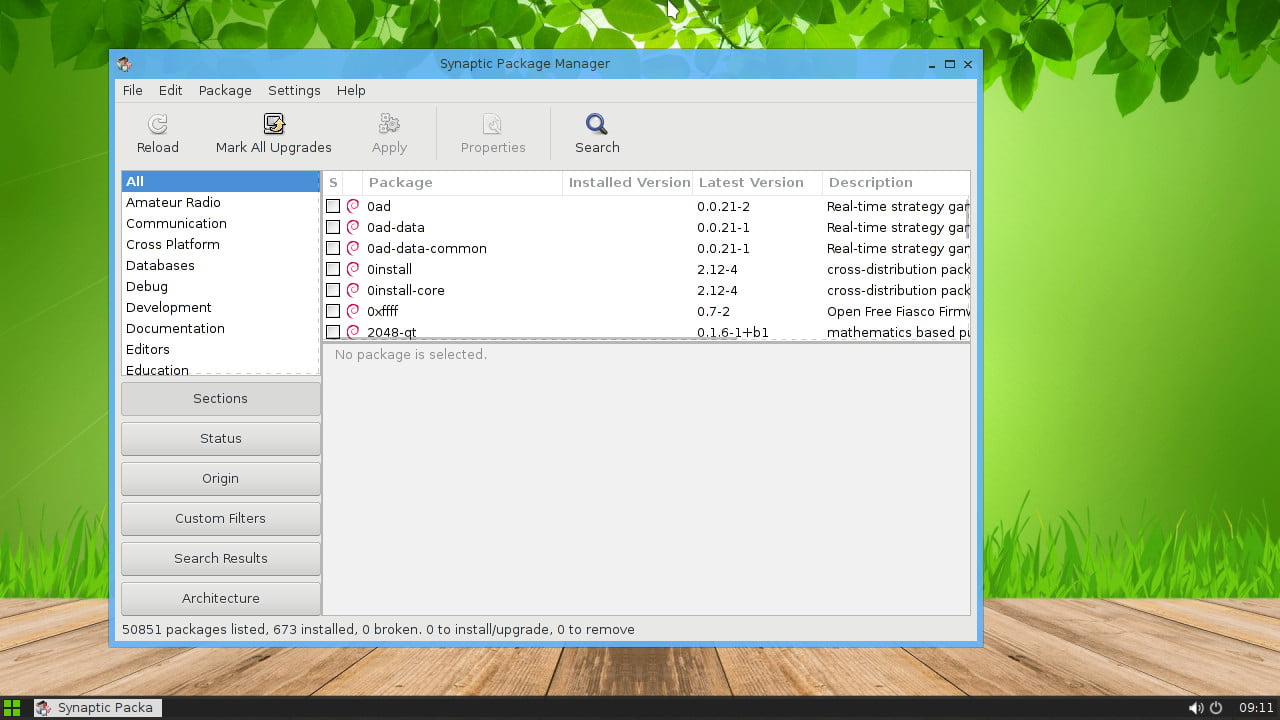
Task: Sort by the Latest Version column header
Action: click(x=756, y=183)
